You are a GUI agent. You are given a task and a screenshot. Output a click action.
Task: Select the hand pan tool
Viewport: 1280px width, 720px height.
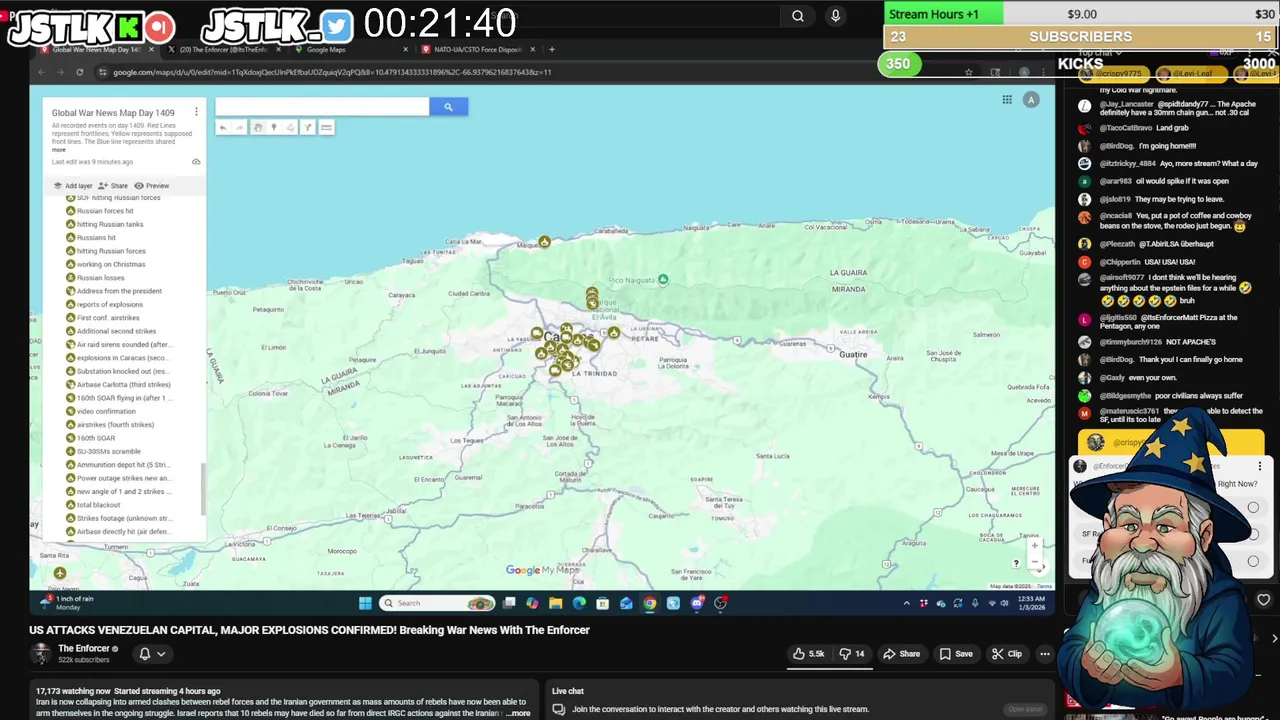(x=258, y=127)
